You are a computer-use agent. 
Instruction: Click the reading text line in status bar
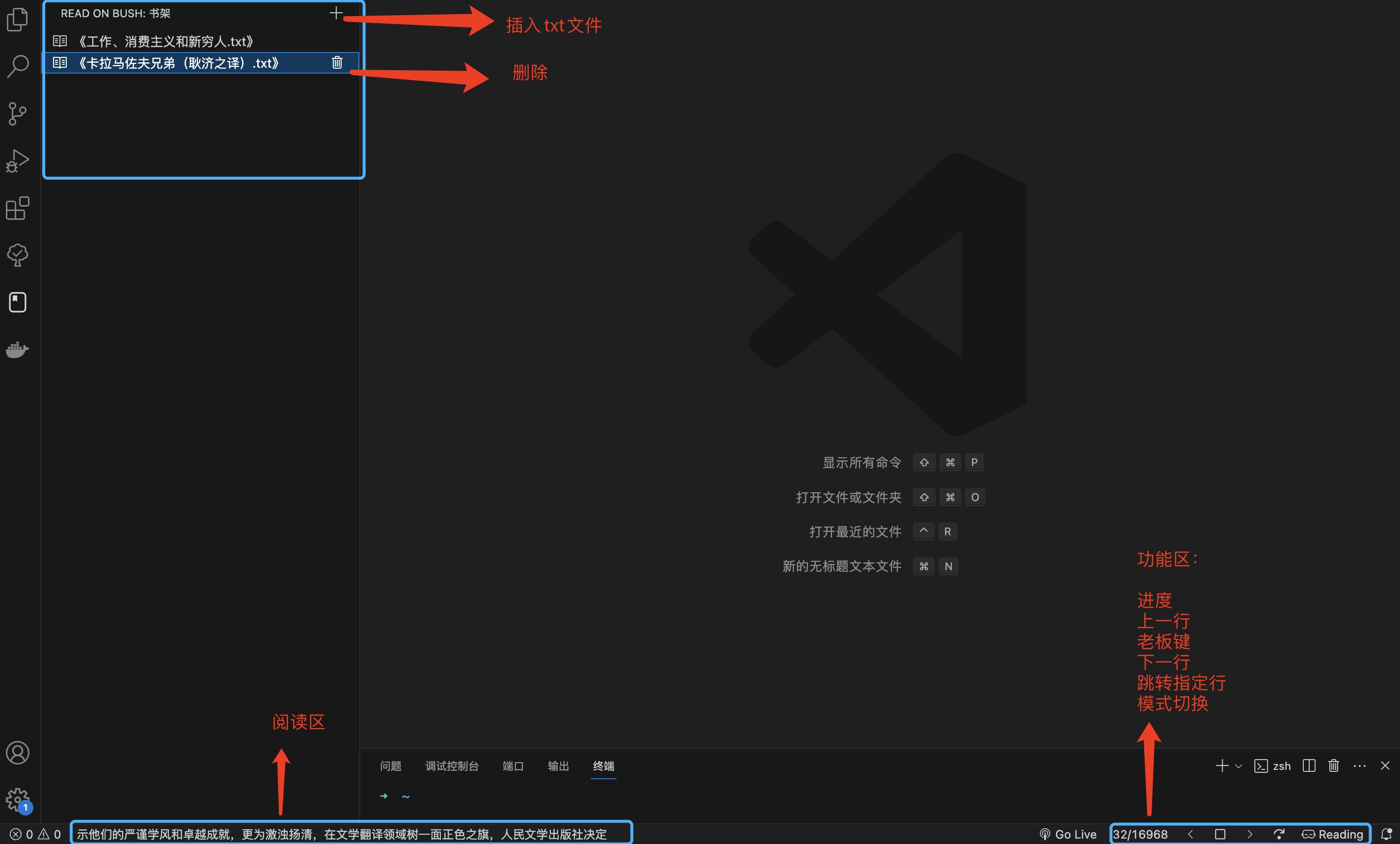(342, 834)
